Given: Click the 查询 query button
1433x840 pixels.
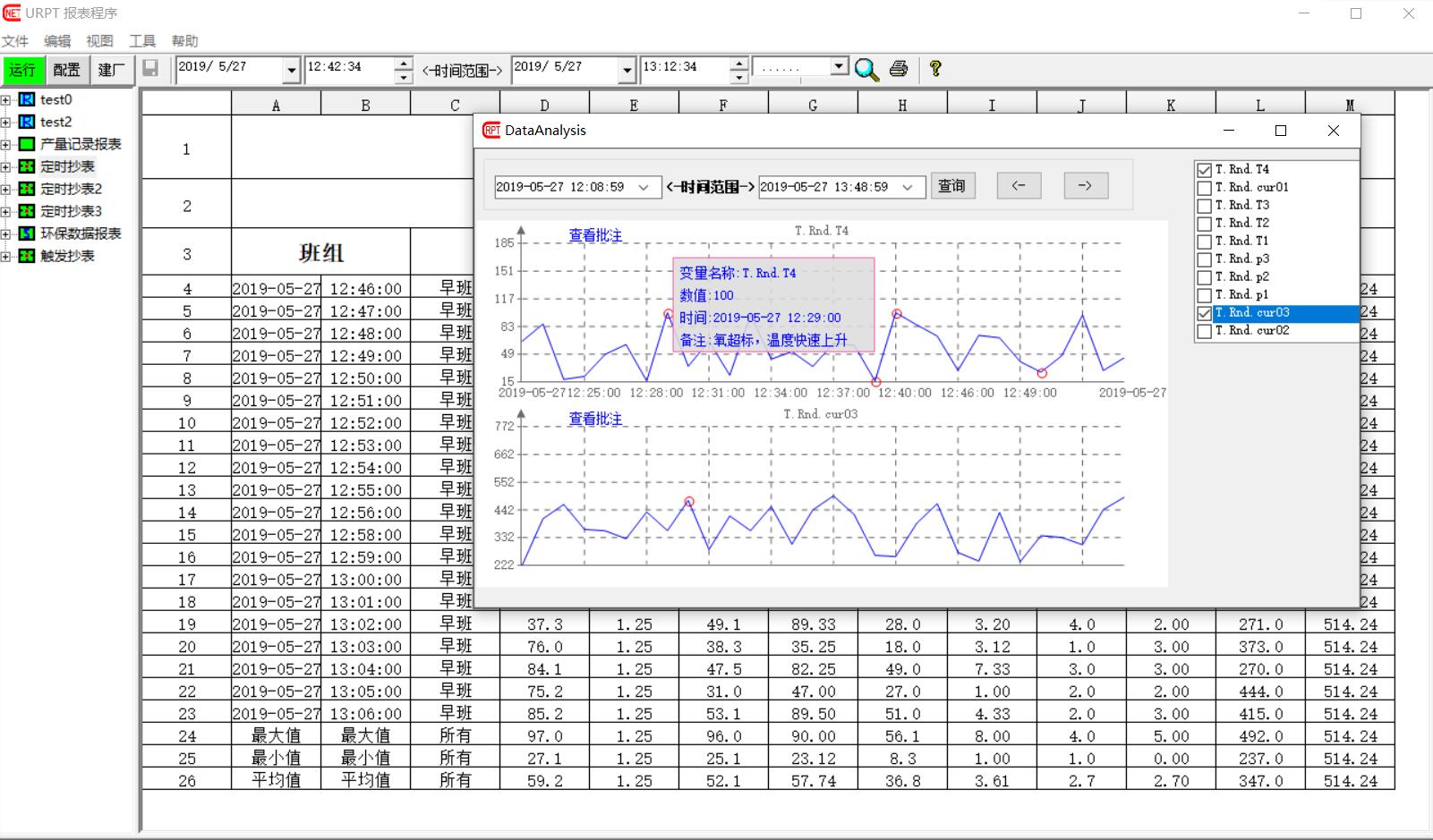Looking at the screenshot, I should coord(951,186).
